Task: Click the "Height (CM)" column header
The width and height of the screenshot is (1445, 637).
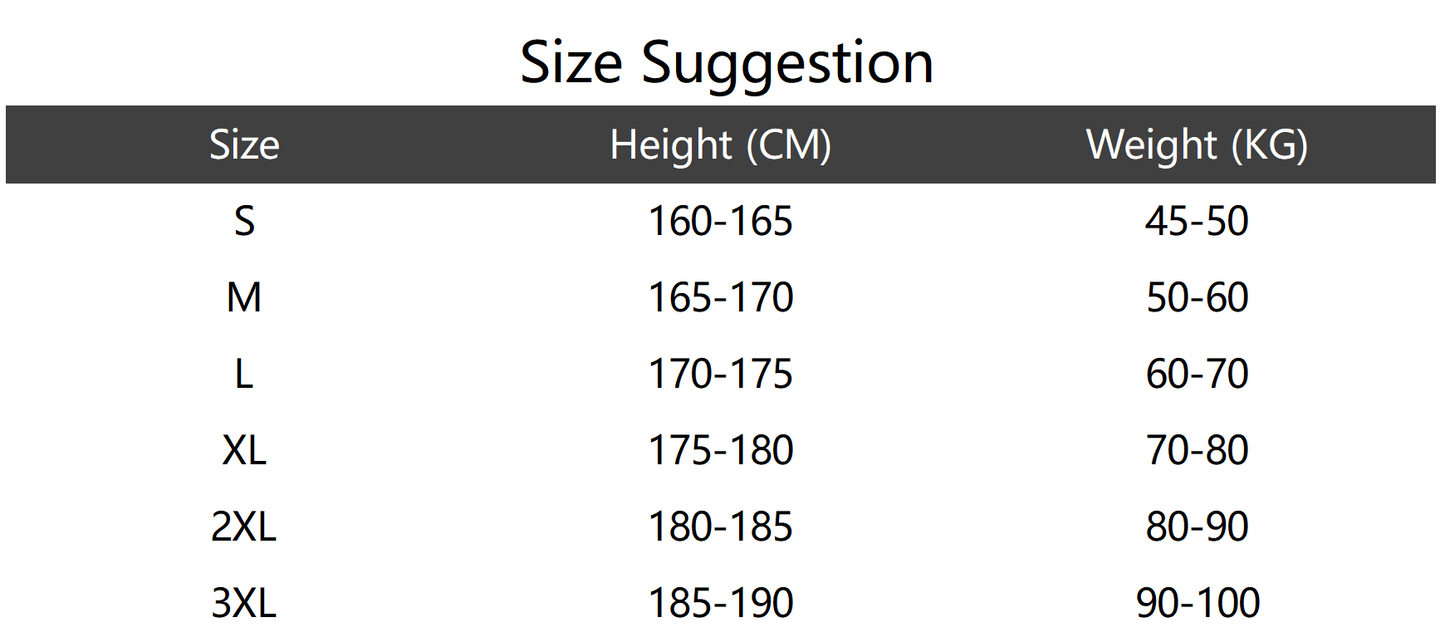Action: 720,145
